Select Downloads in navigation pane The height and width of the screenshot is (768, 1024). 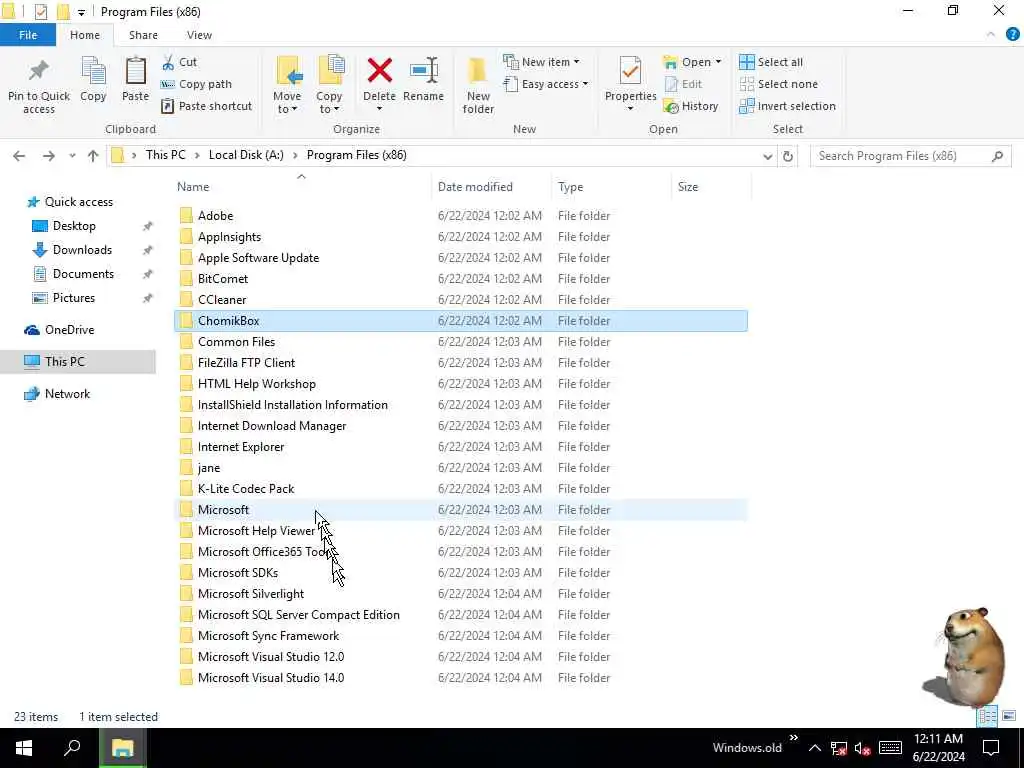pos(82,249)
